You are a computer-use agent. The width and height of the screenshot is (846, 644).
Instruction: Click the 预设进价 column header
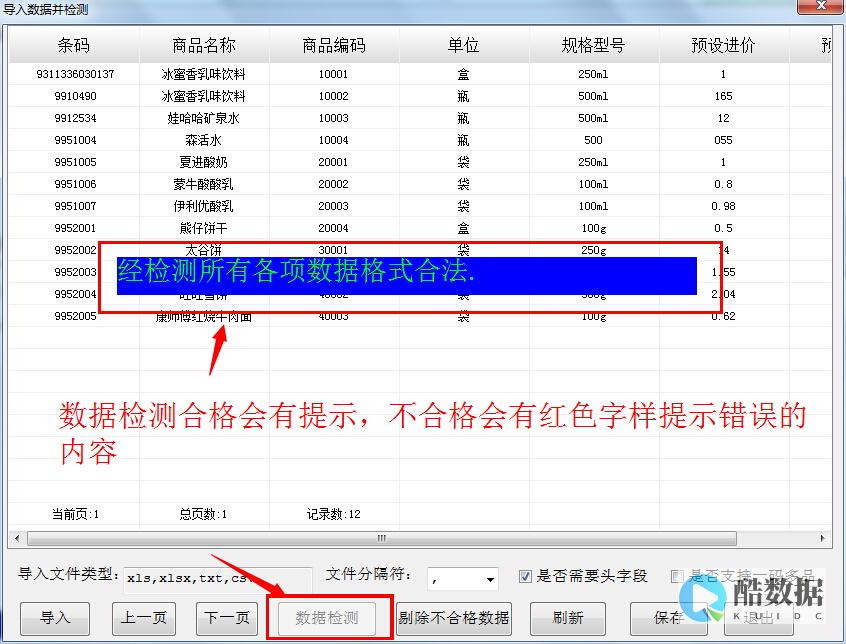pos(724,45)
